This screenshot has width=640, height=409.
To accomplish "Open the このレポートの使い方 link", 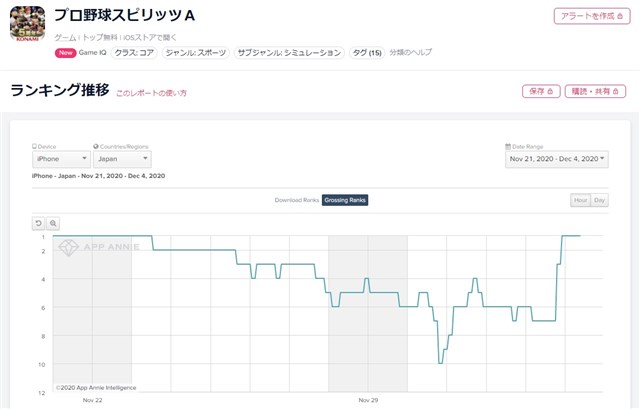I will (151, 93).
